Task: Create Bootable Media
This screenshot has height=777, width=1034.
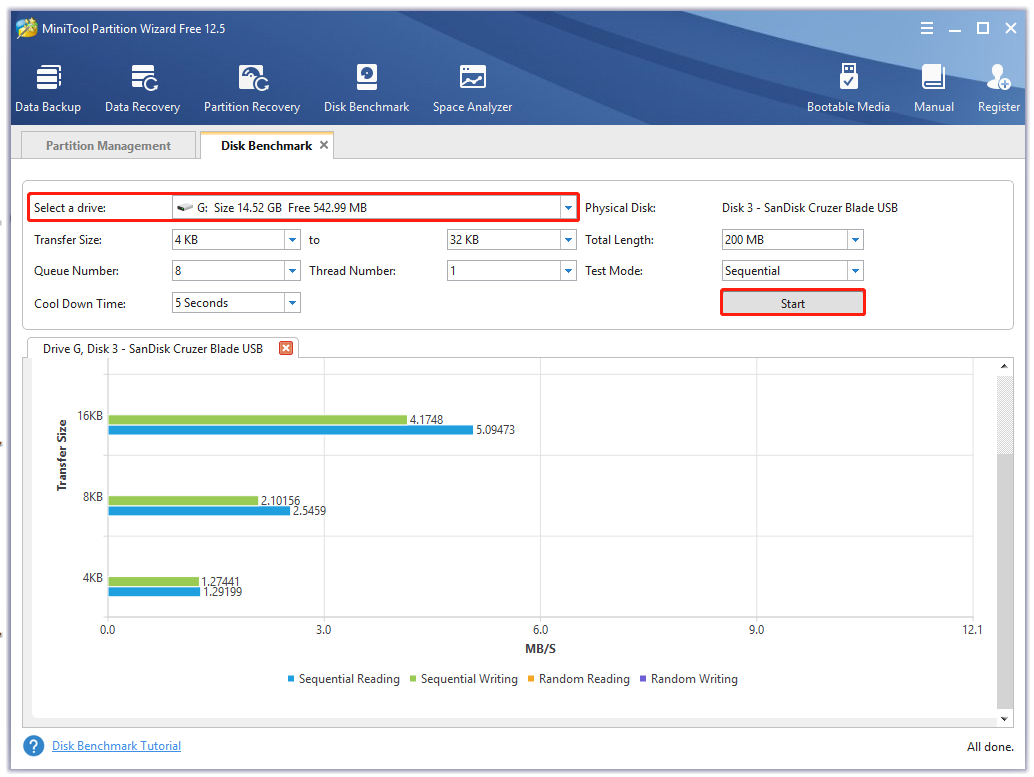Action: [848, 88]
